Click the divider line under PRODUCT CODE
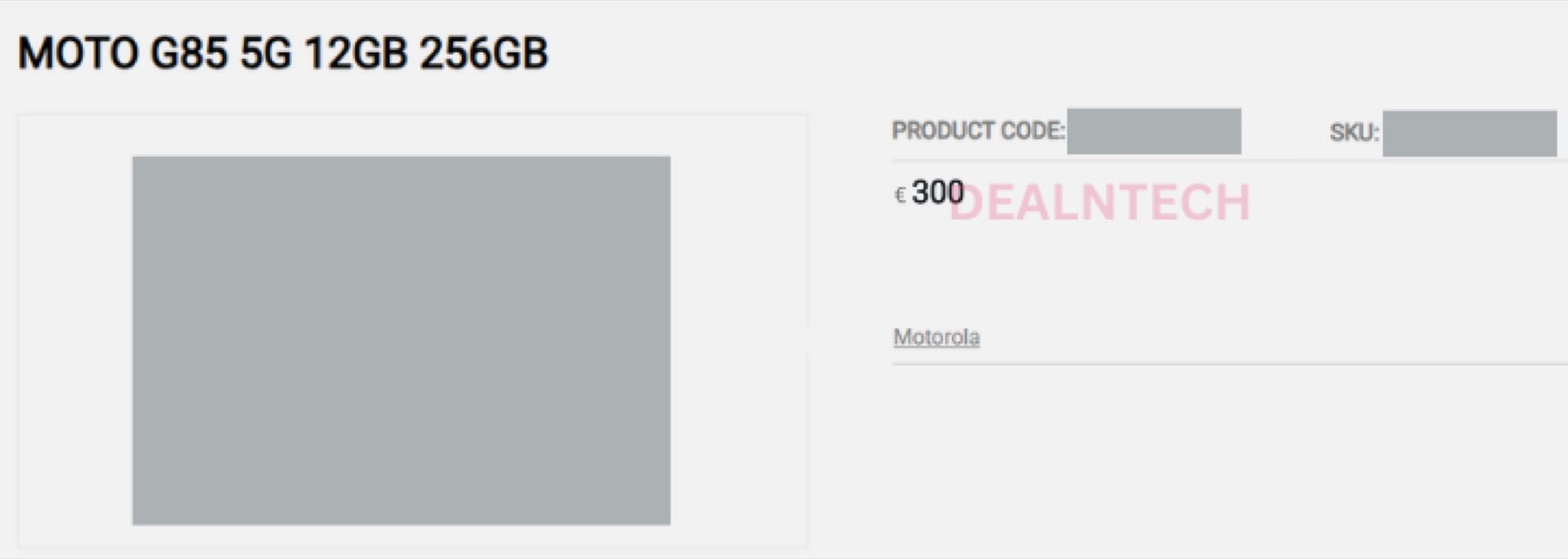Image resolution: width=1568 pixels, height=559 pixels. click(1225, 161)
